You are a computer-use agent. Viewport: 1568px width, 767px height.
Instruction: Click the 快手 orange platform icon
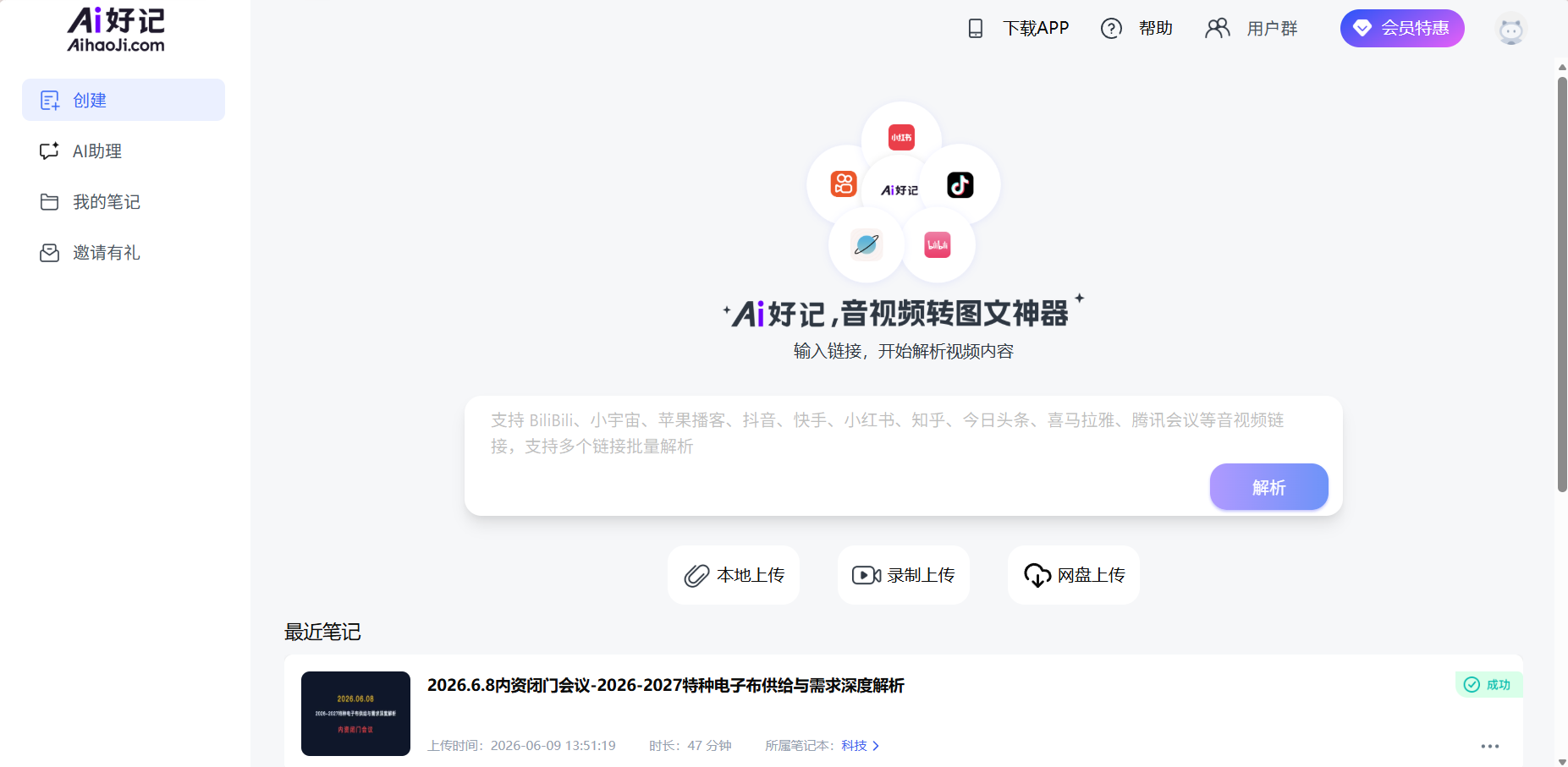pos(844,184)
